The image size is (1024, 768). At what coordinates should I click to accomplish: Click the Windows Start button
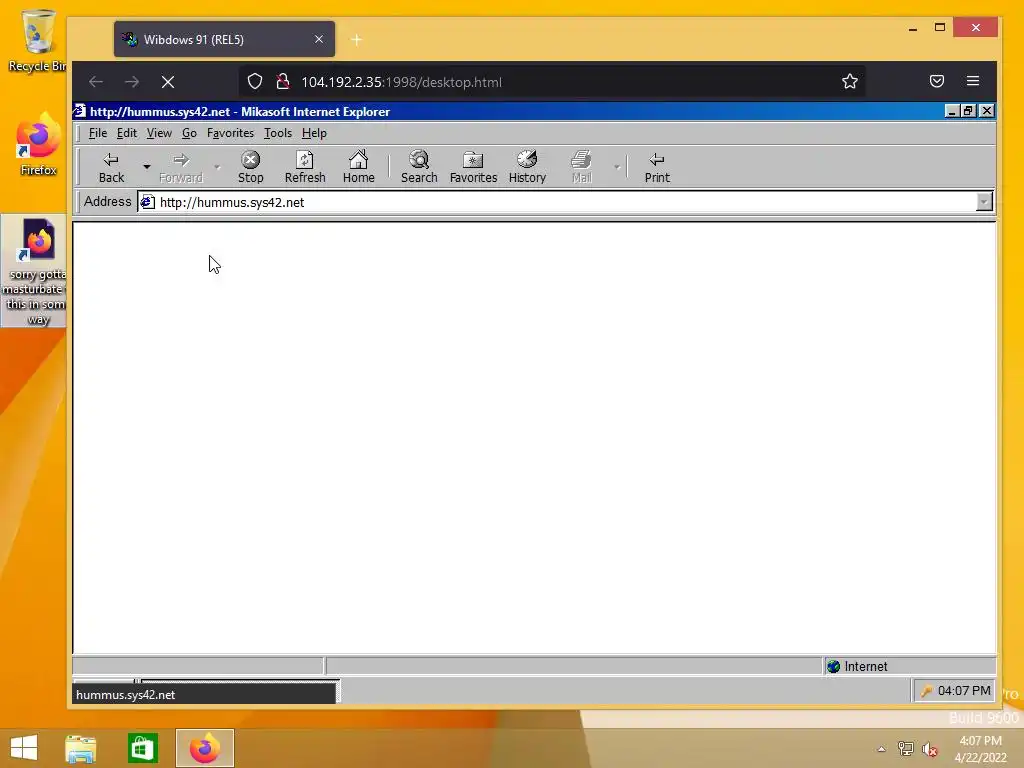24,748
